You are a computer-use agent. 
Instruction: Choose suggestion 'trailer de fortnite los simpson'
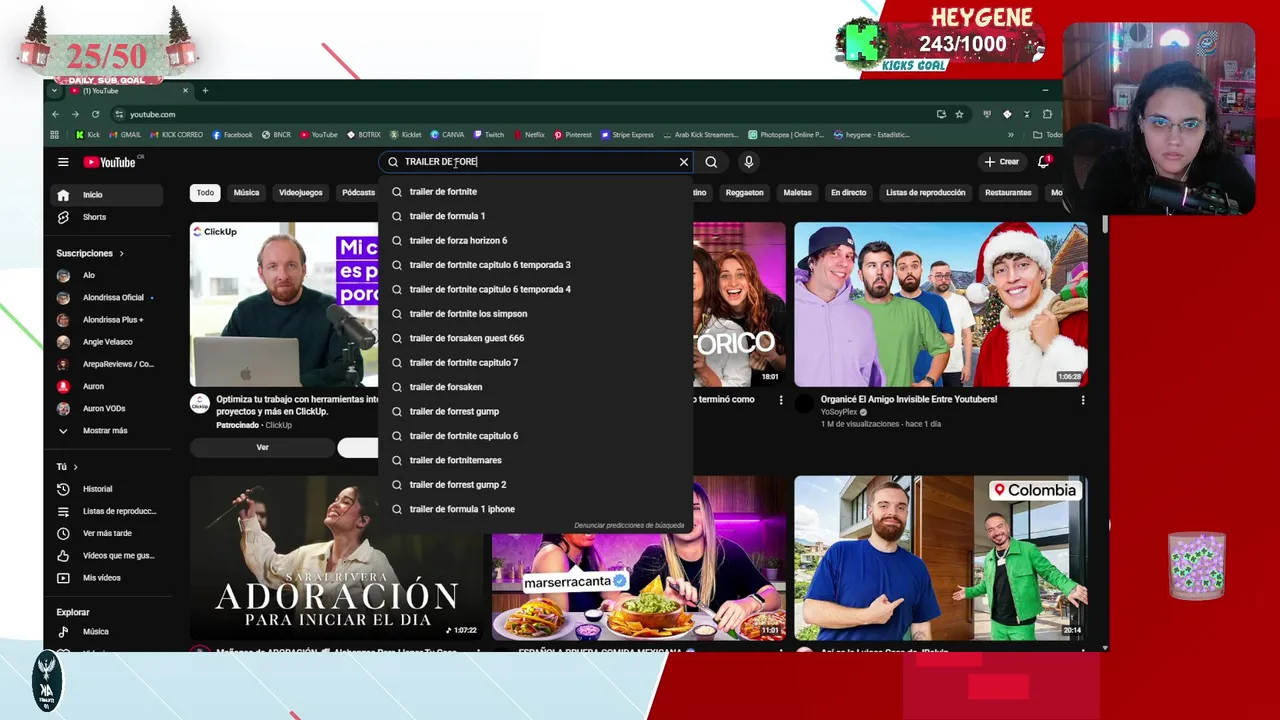point(536,314)
